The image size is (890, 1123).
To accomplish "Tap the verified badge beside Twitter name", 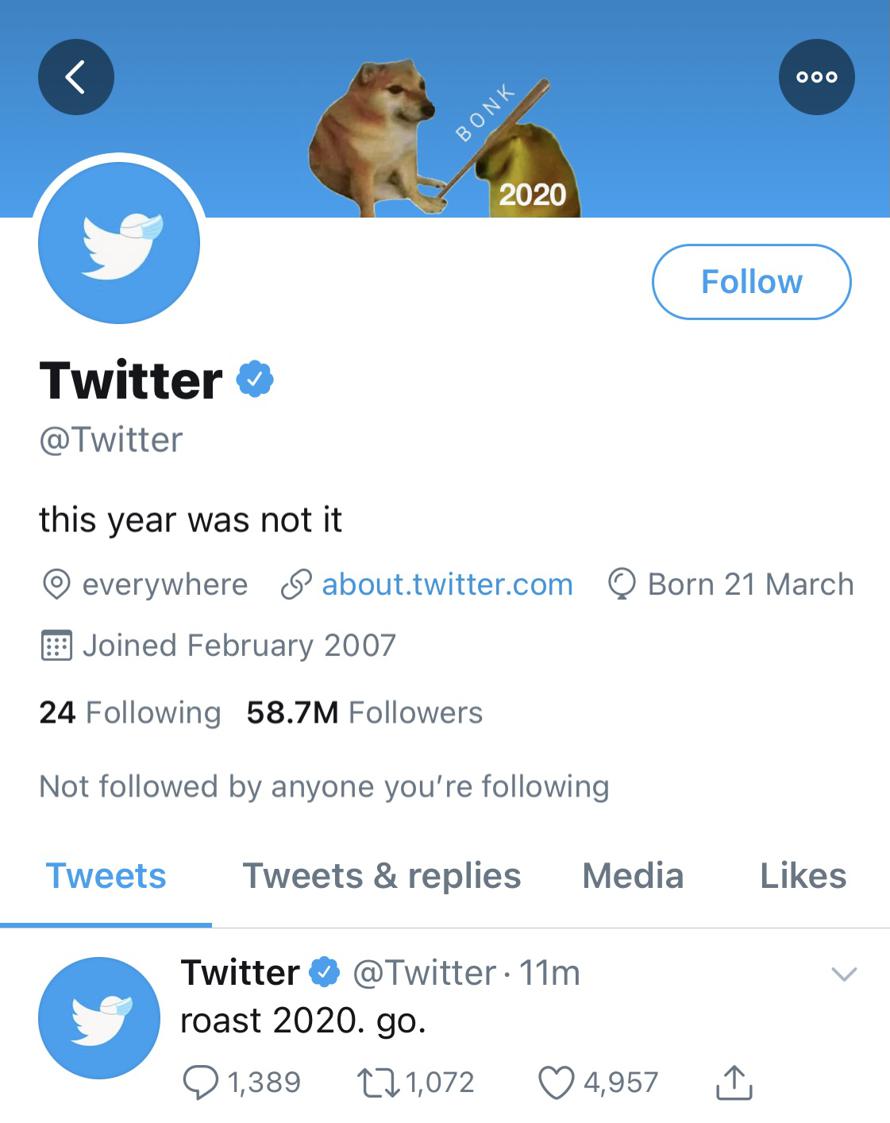I will point(255,379).
